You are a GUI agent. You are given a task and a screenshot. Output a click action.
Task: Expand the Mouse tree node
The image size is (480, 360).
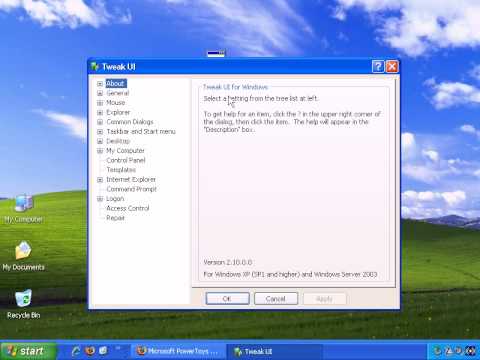(x=100, y=103)
